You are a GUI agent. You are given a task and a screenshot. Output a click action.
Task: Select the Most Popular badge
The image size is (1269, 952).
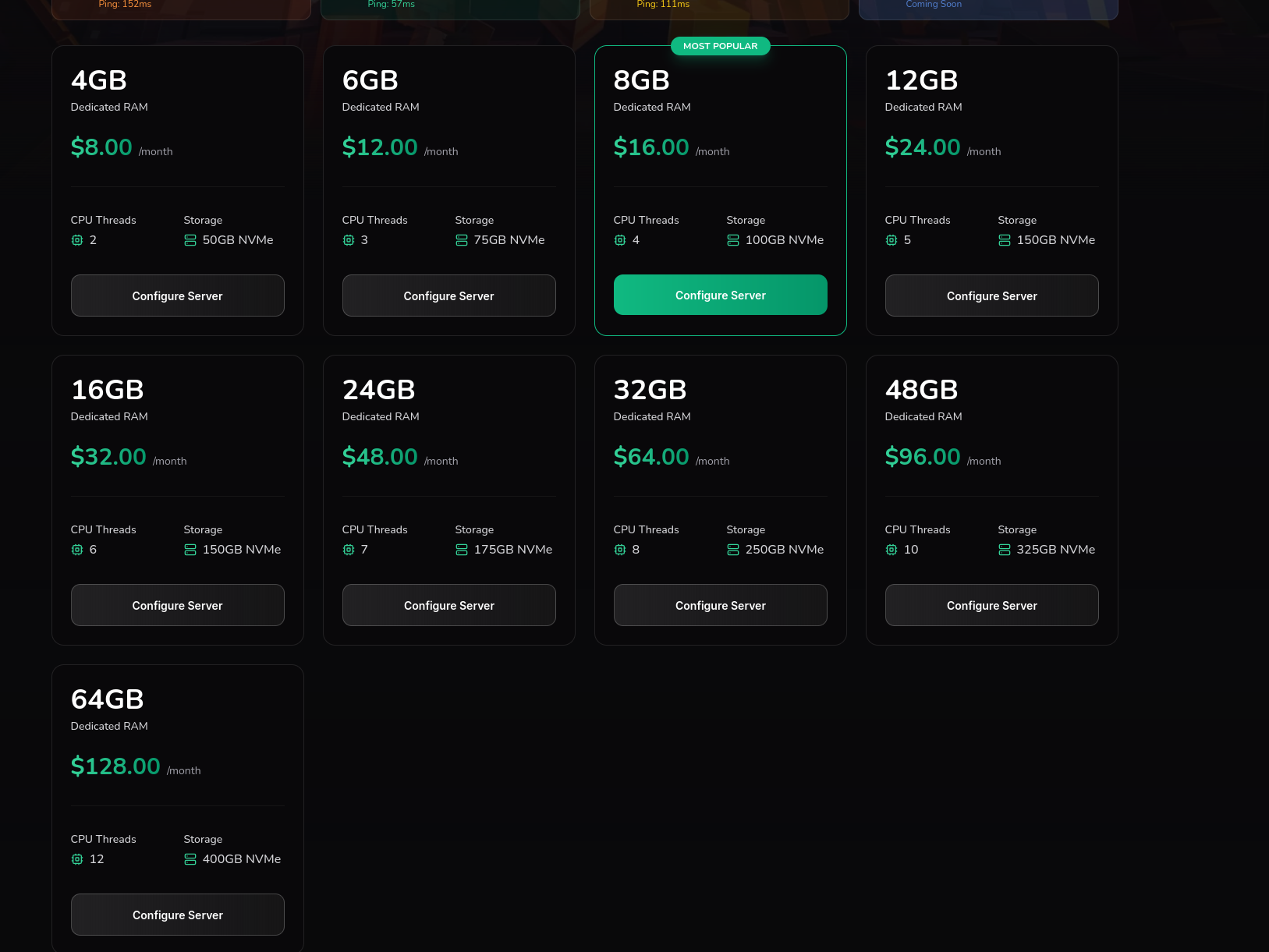click(721, 46)
